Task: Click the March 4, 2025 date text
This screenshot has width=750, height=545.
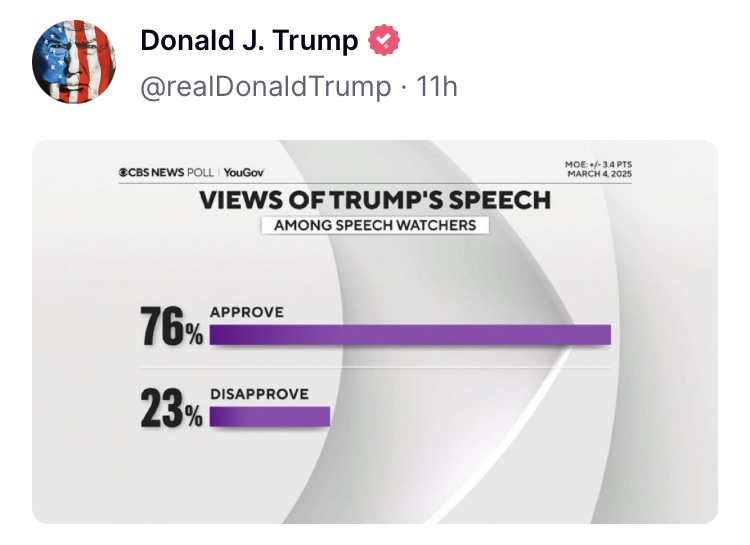Action: pyautogui.click(x=599, y=174)
